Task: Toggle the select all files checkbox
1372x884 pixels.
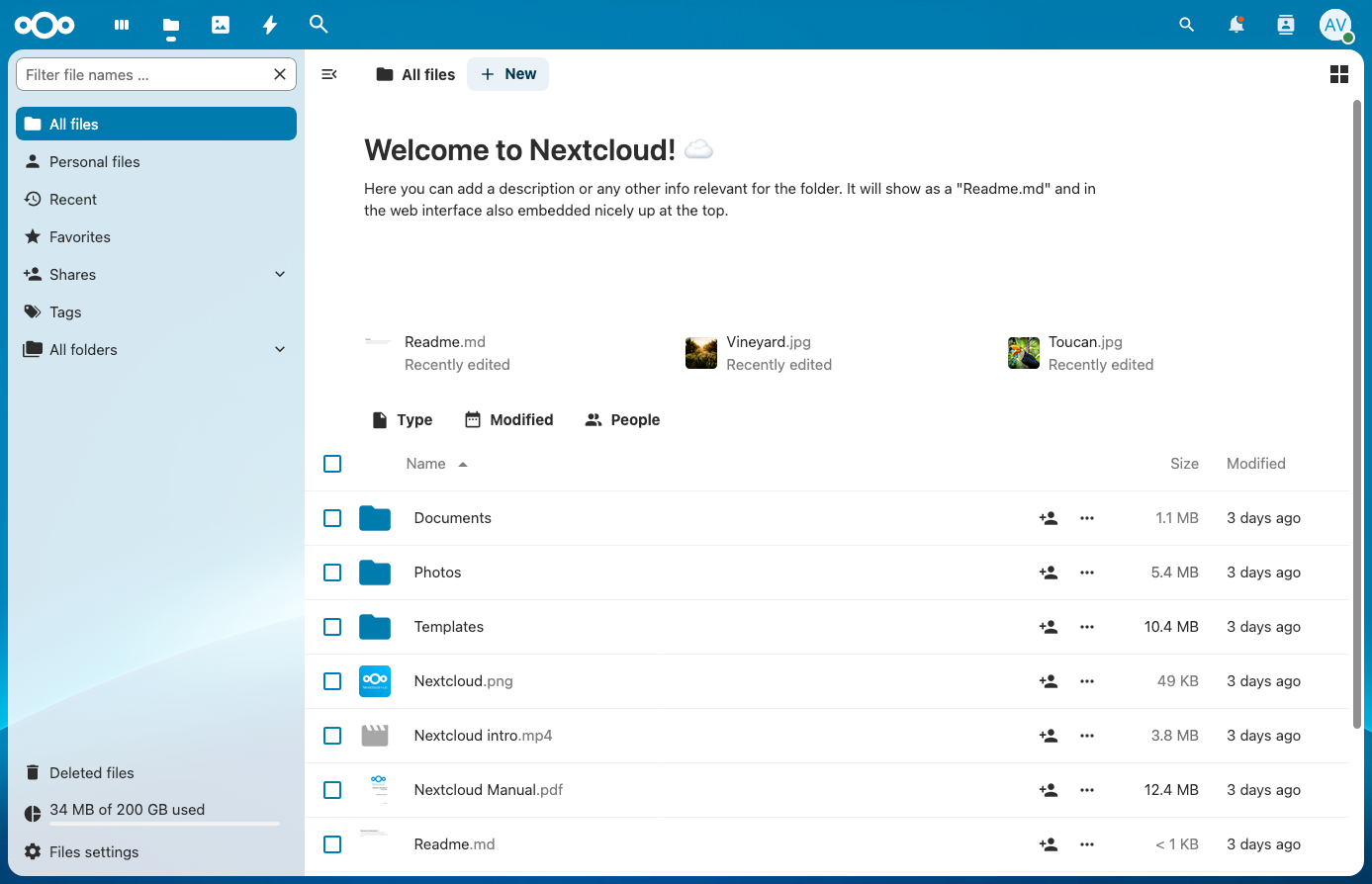Action: pyautogui.click(x=332, y=464)
